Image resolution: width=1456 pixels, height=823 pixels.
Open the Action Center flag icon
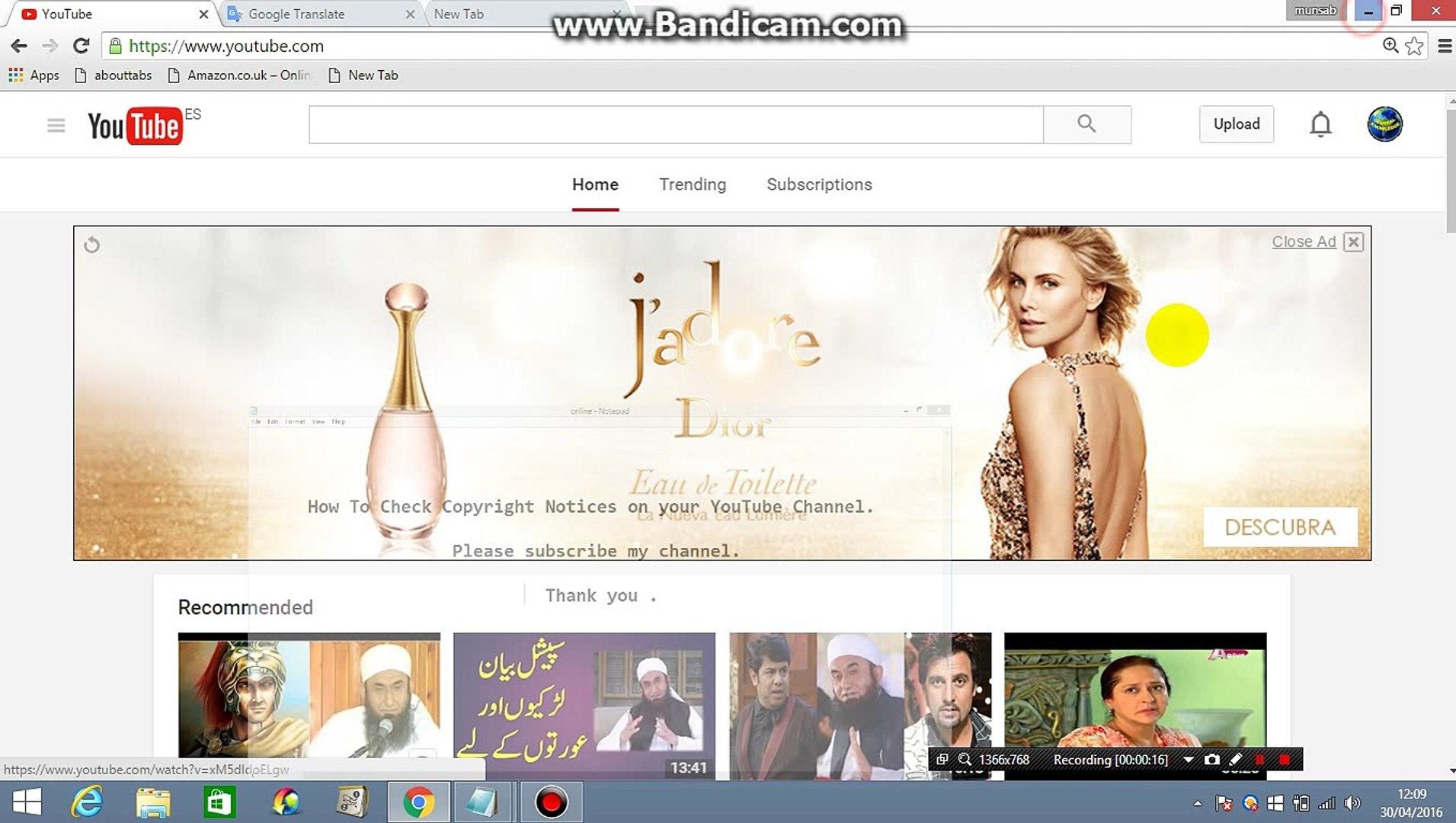(x=1224, y=803)
